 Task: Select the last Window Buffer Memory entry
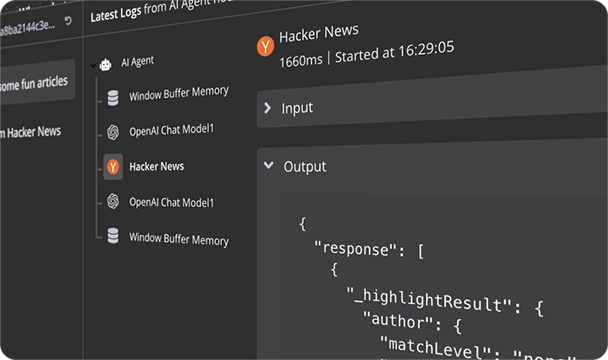(179, 239)
